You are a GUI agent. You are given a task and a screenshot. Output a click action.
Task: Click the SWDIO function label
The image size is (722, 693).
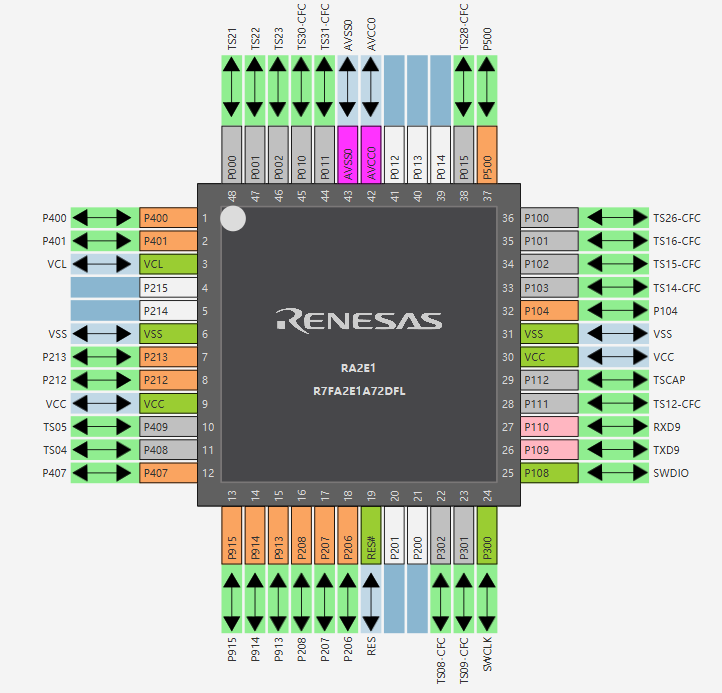pos(670,473)
